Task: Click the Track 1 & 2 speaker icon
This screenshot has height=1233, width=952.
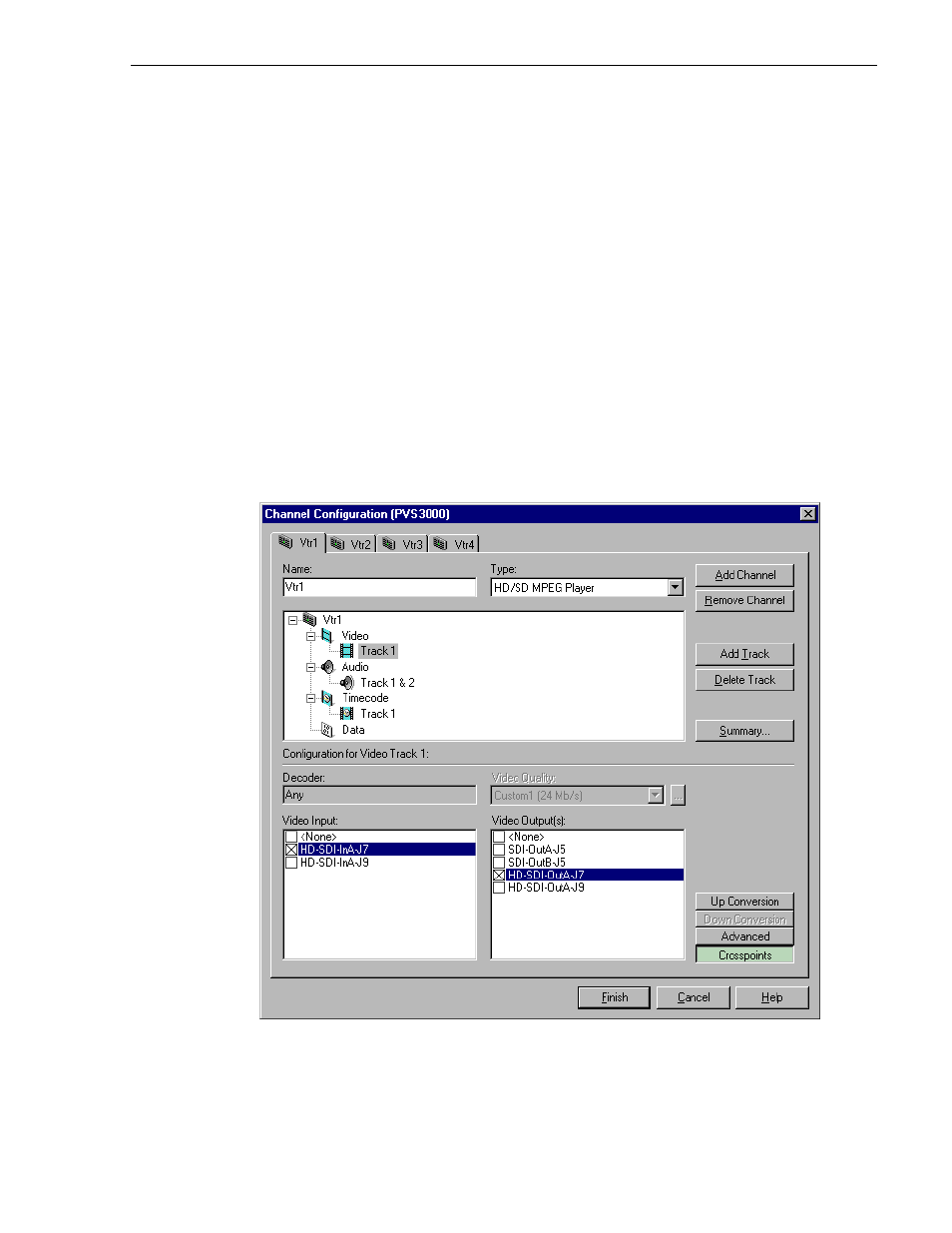Action: tap(346, 683)
